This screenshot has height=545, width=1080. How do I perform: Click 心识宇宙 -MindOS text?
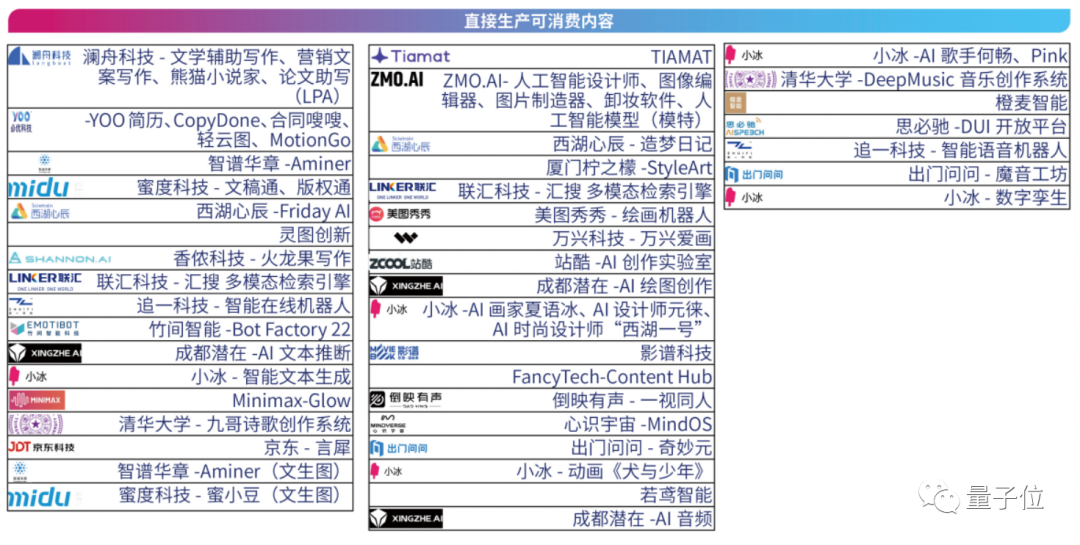[x=638, y=424]
